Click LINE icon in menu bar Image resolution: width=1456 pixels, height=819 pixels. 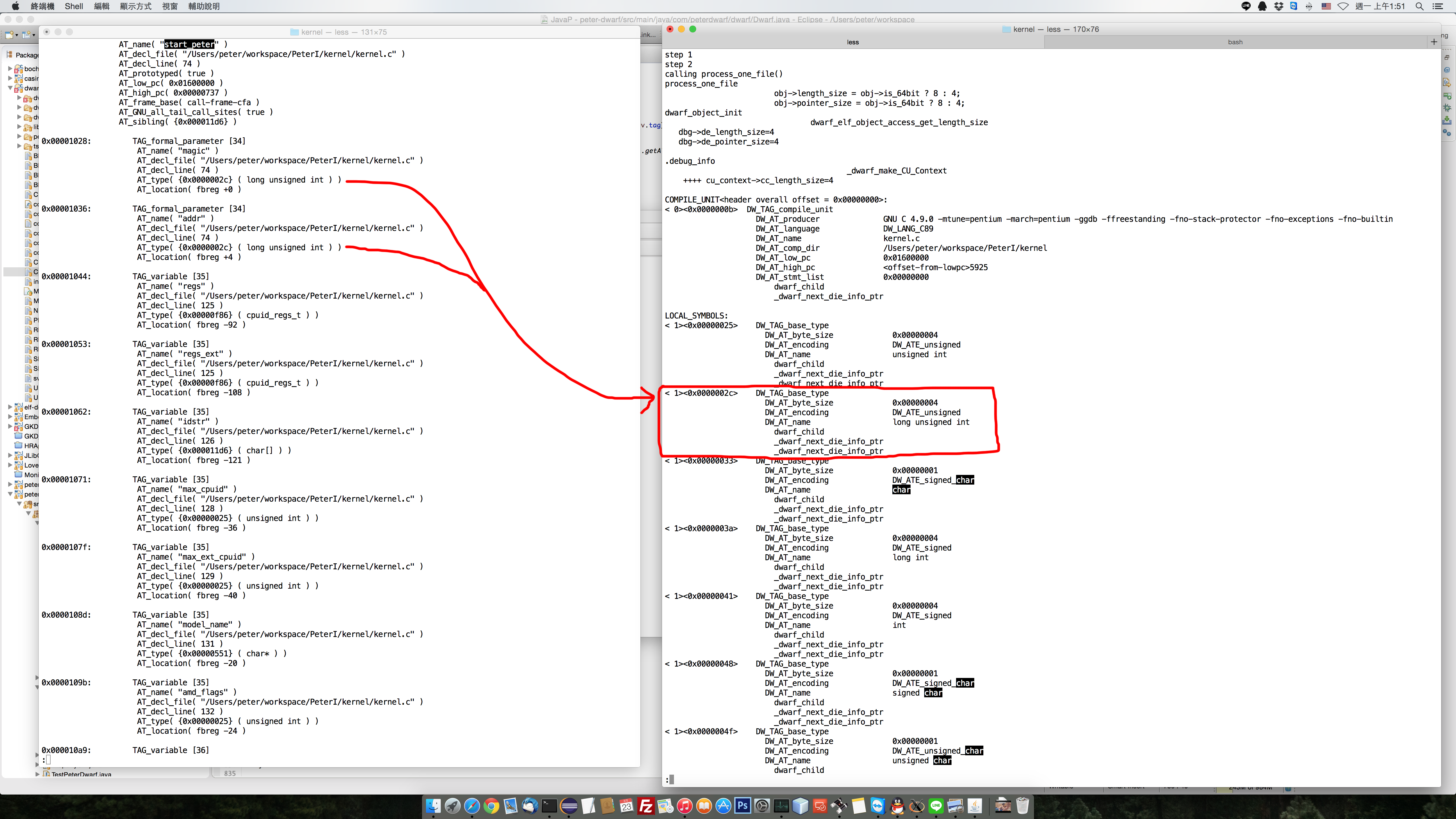click(x=1246, y=6)
